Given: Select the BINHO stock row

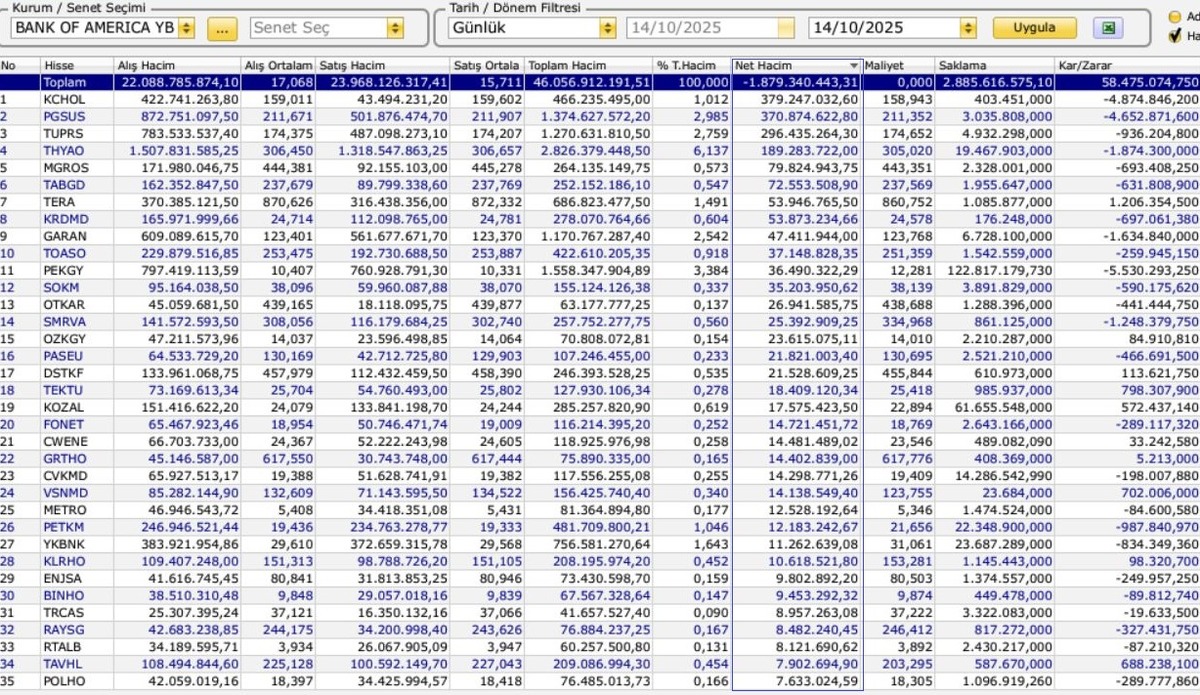Looking at the screenshot, I should 600,596.
